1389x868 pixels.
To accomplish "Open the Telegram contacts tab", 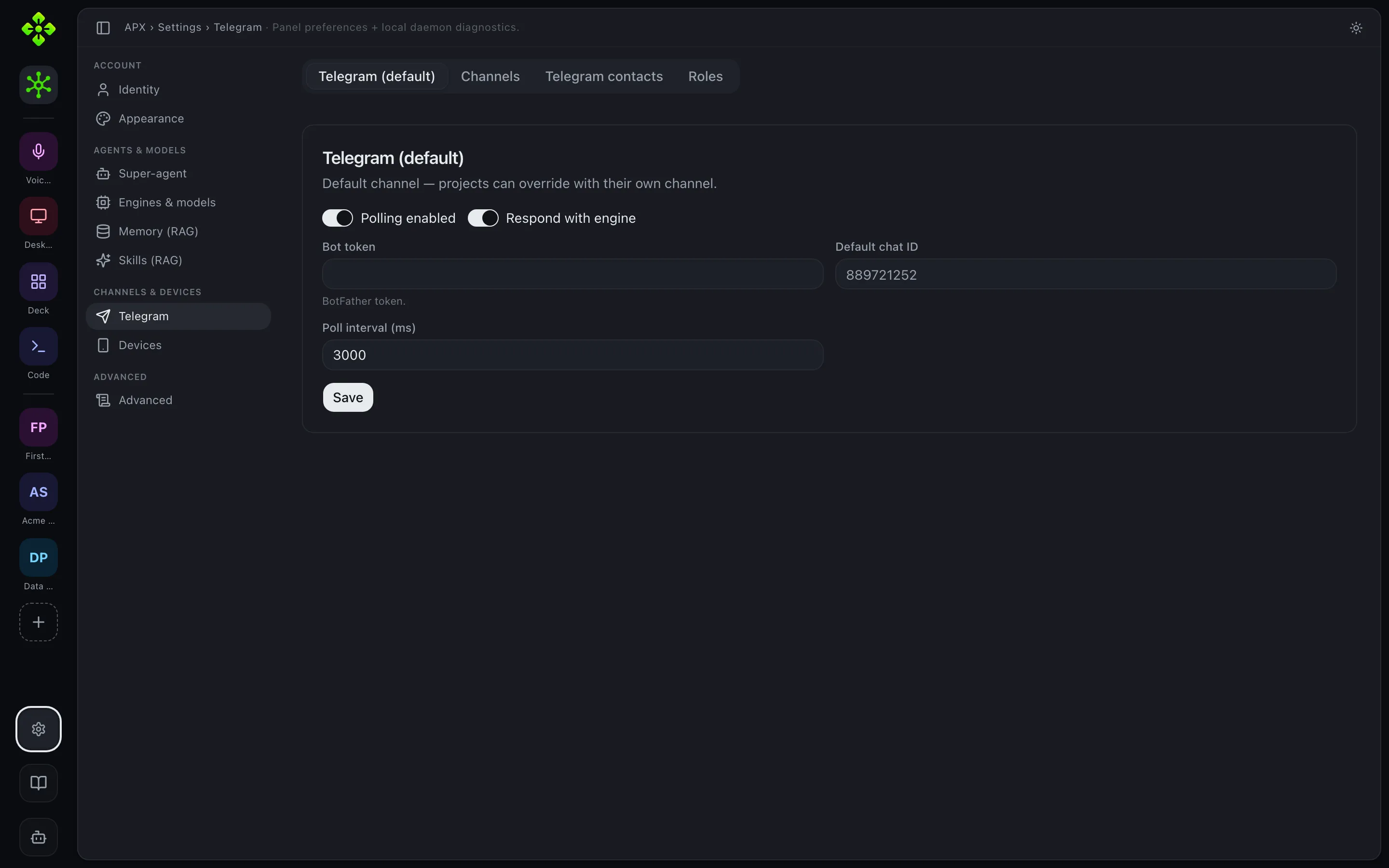I will pyautogui.click(x=604, y=76).
